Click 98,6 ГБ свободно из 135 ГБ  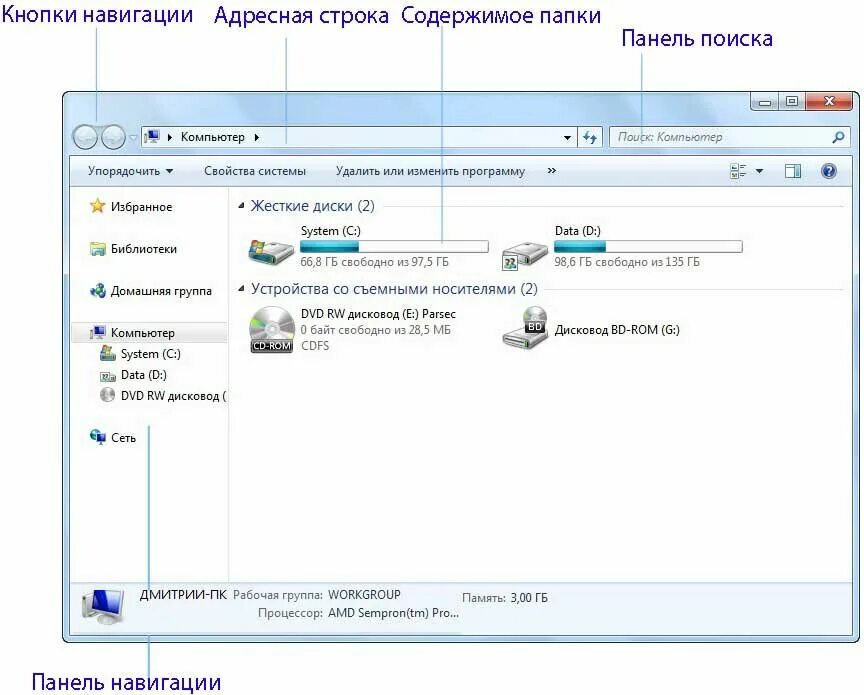coord(627,262)
